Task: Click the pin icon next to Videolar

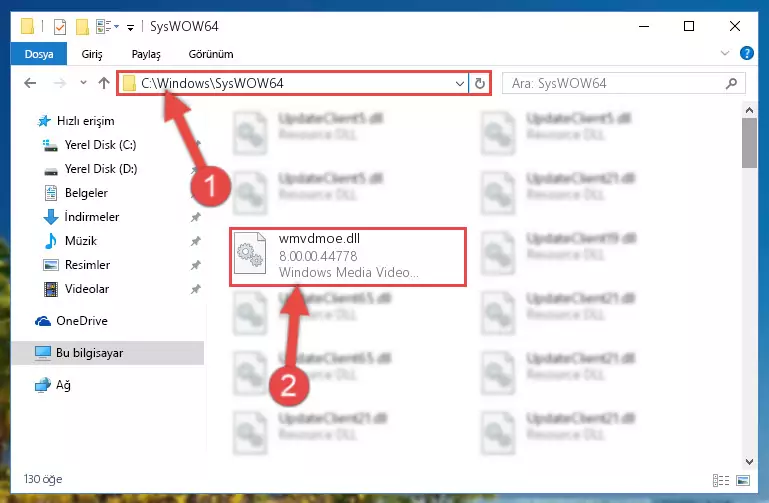Action: 196,289
